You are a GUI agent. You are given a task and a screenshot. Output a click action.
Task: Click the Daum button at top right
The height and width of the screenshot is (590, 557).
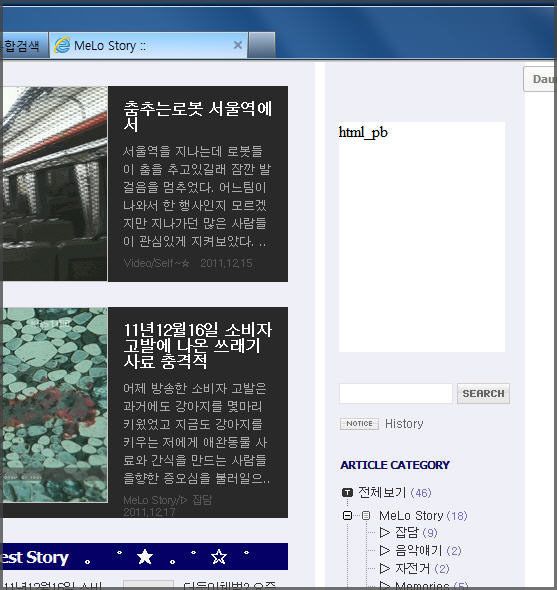click(540, 79)
